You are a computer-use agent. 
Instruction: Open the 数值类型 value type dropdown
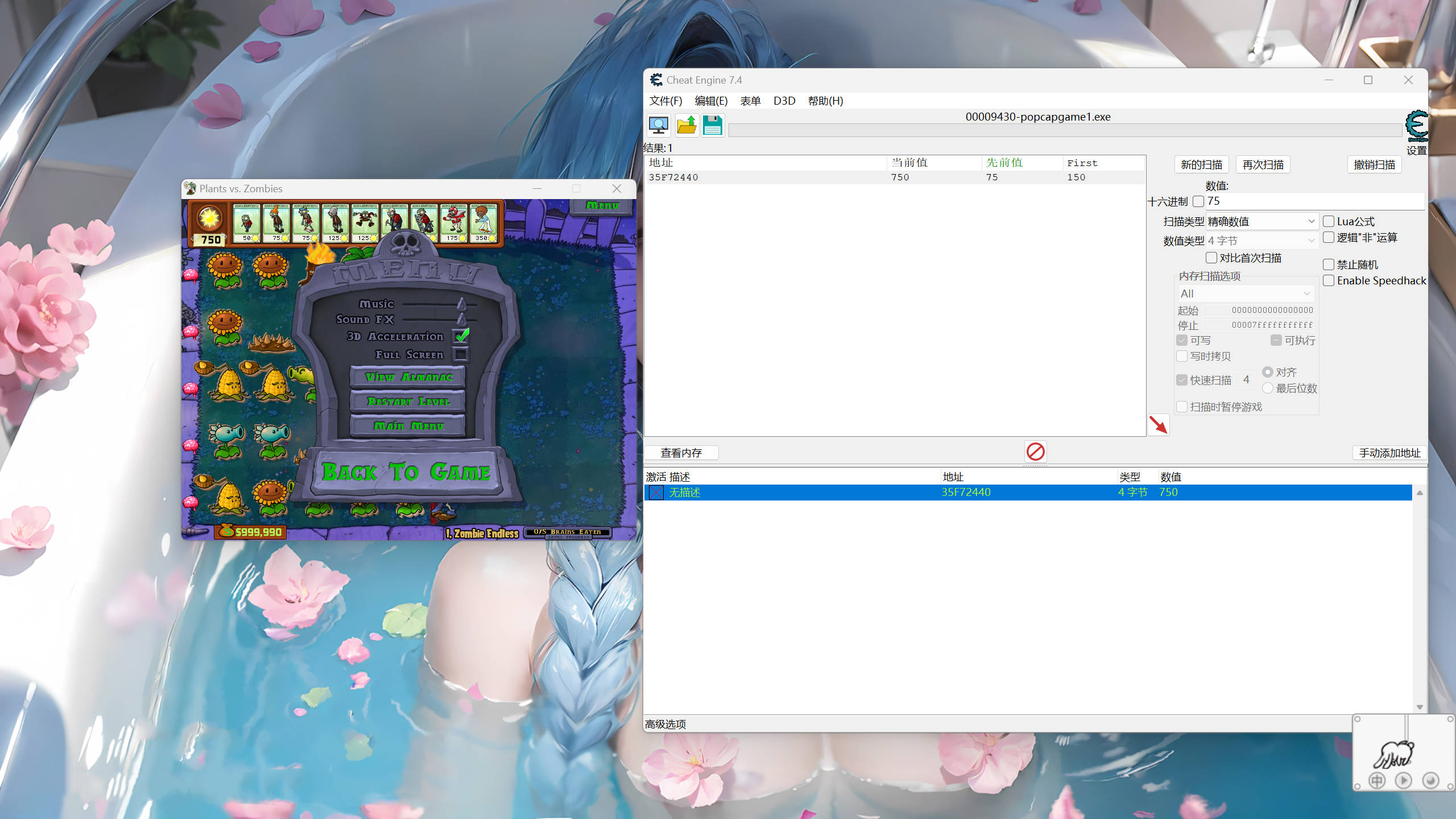click(x=1261, y=241)
